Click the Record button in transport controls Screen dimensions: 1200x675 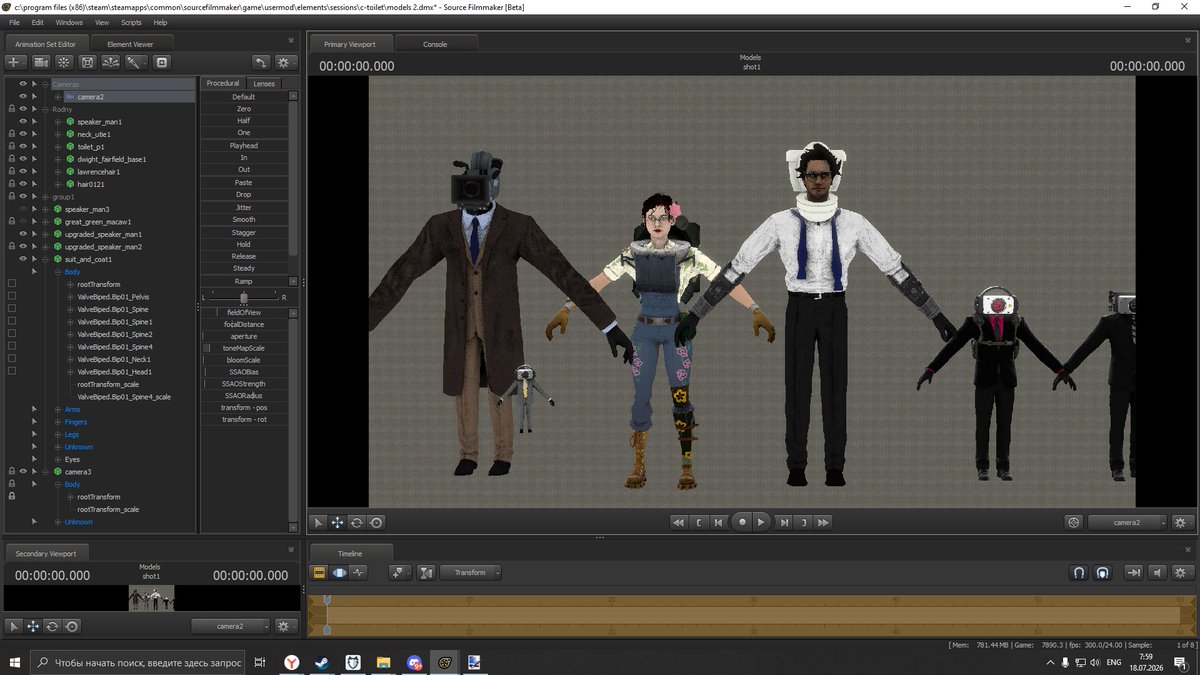pyautogui.click(x=742, y=522)
